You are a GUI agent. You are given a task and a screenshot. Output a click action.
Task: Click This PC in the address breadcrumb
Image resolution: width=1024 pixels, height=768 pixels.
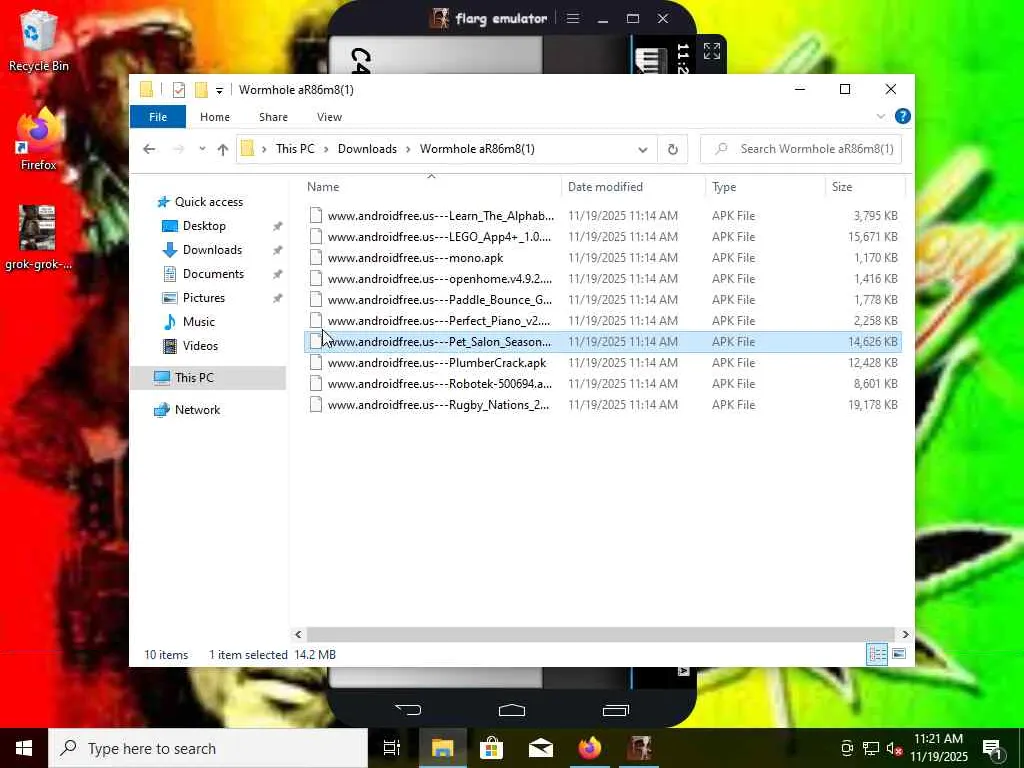click(x=295, y=149)
